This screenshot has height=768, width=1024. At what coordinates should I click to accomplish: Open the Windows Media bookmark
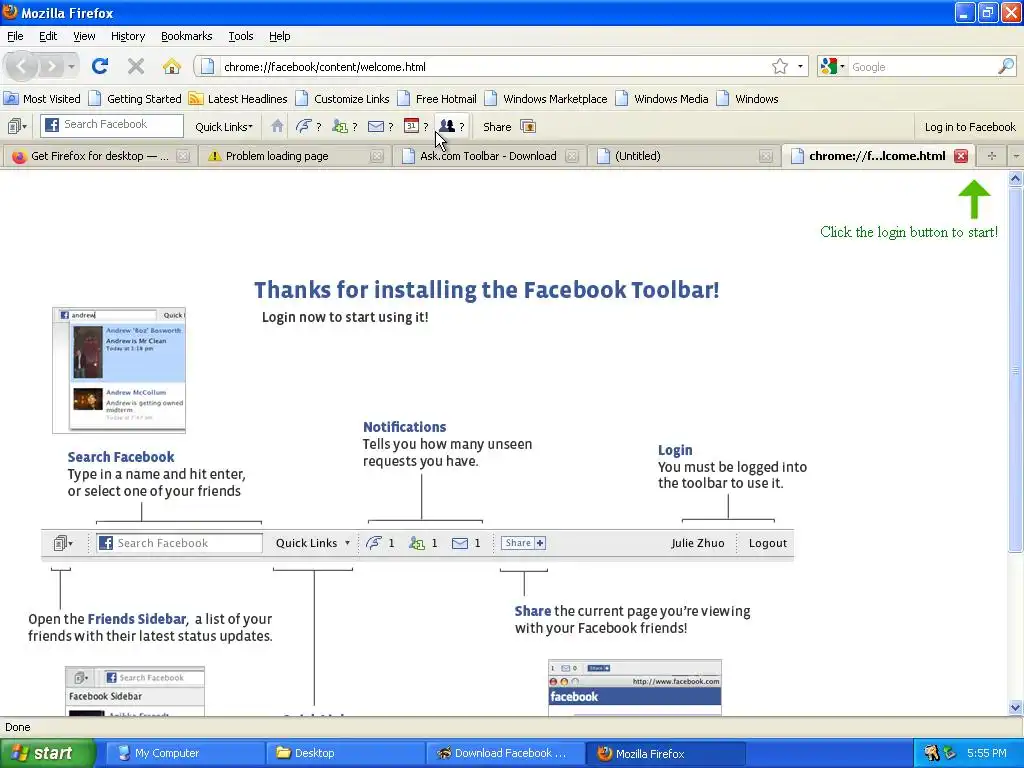[662, 99]
